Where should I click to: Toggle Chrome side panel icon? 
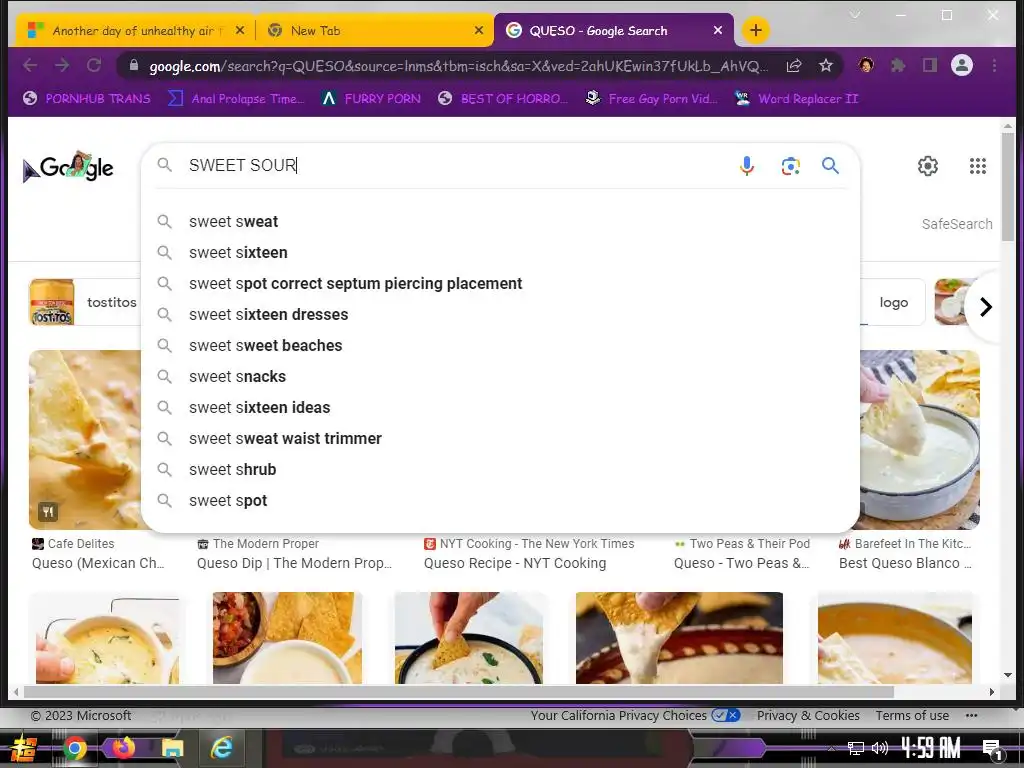[x=929, y=65]
